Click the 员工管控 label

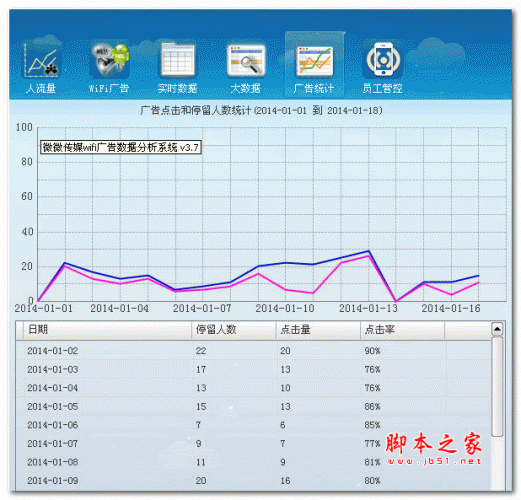(382, 88)
